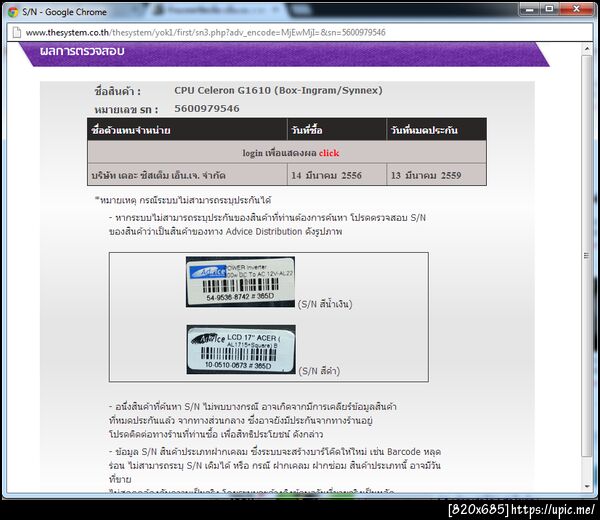Click the วันที่ซื้อ column header

point(337,130)
